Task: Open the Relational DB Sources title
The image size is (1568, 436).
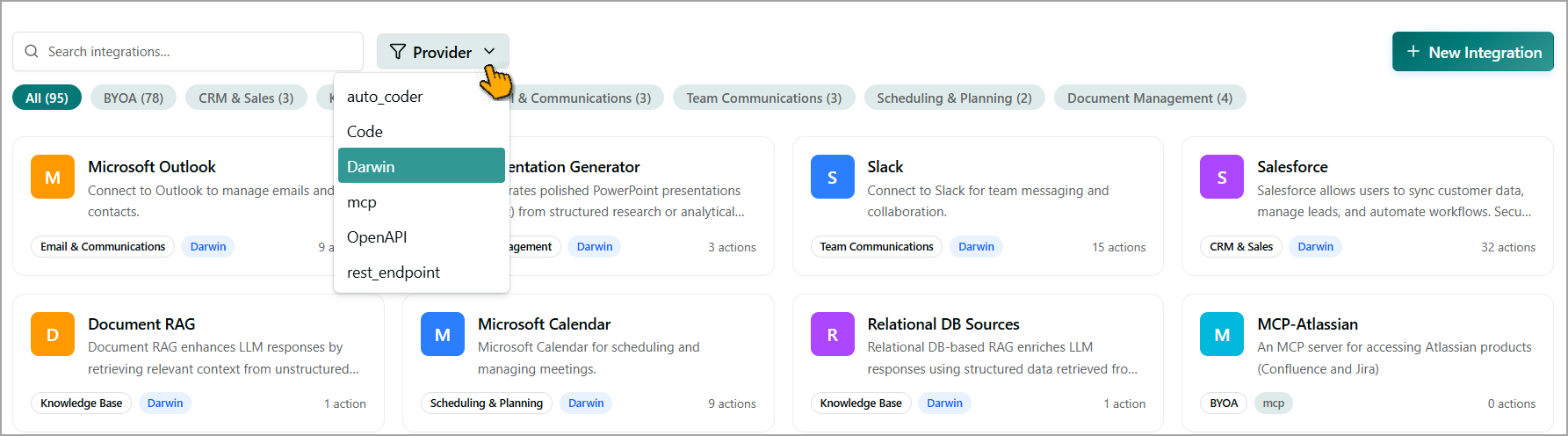Action: 943,324
